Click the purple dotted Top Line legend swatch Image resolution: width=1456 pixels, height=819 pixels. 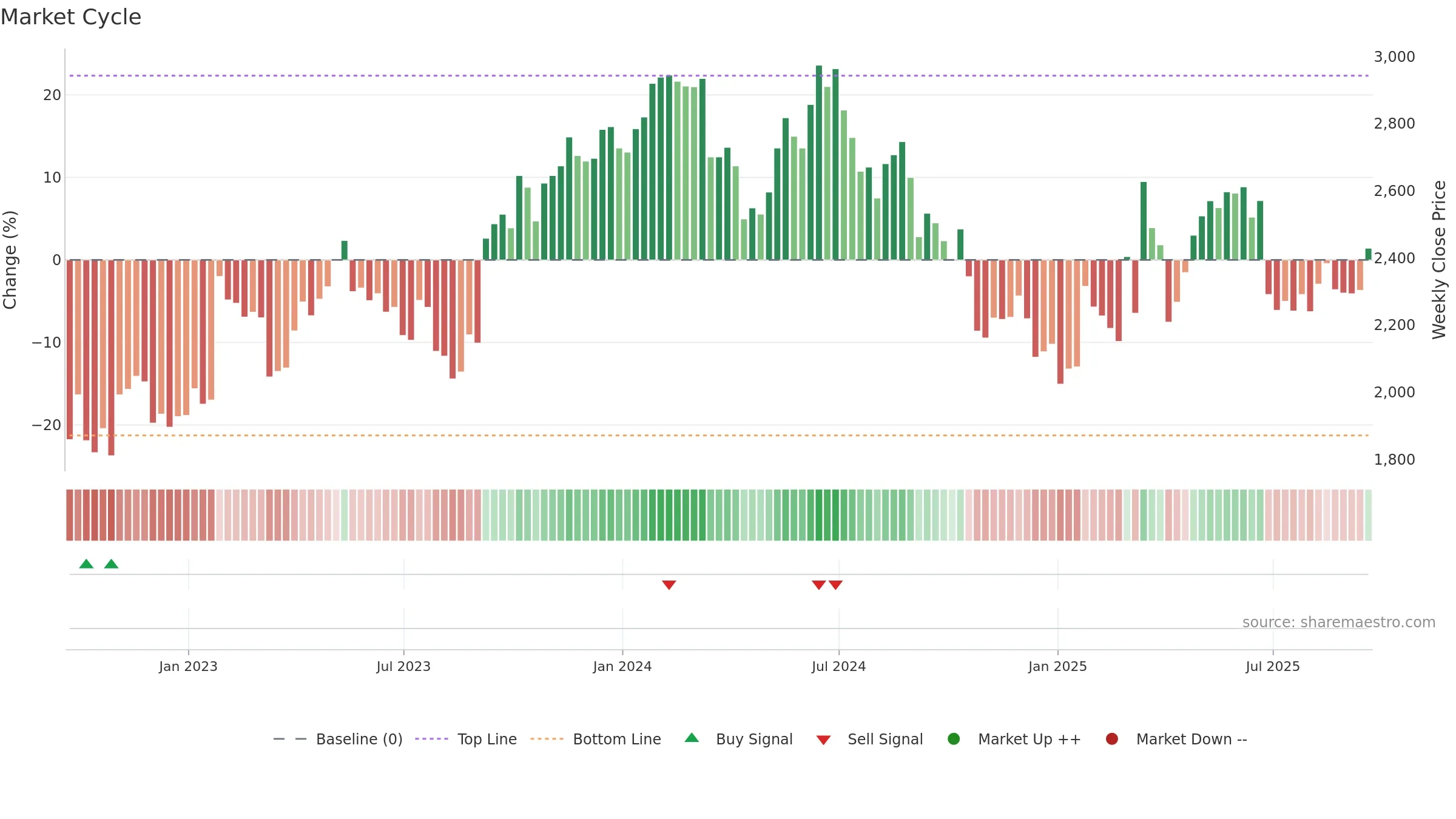(431, 739)
